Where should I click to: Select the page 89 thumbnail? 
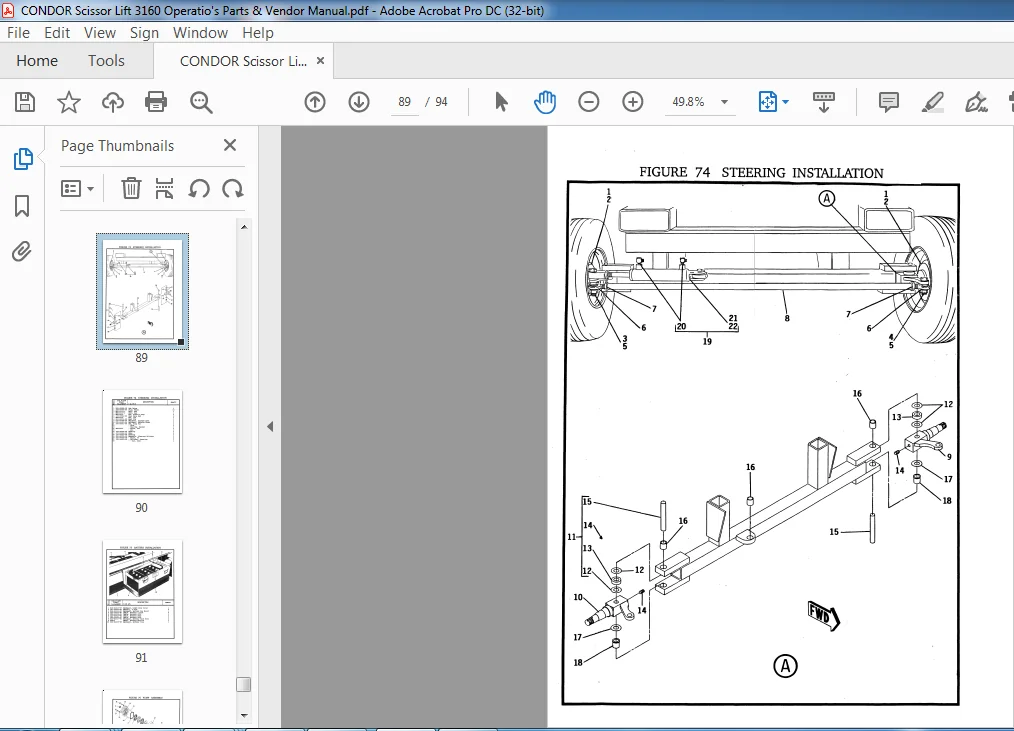point(142,291)
